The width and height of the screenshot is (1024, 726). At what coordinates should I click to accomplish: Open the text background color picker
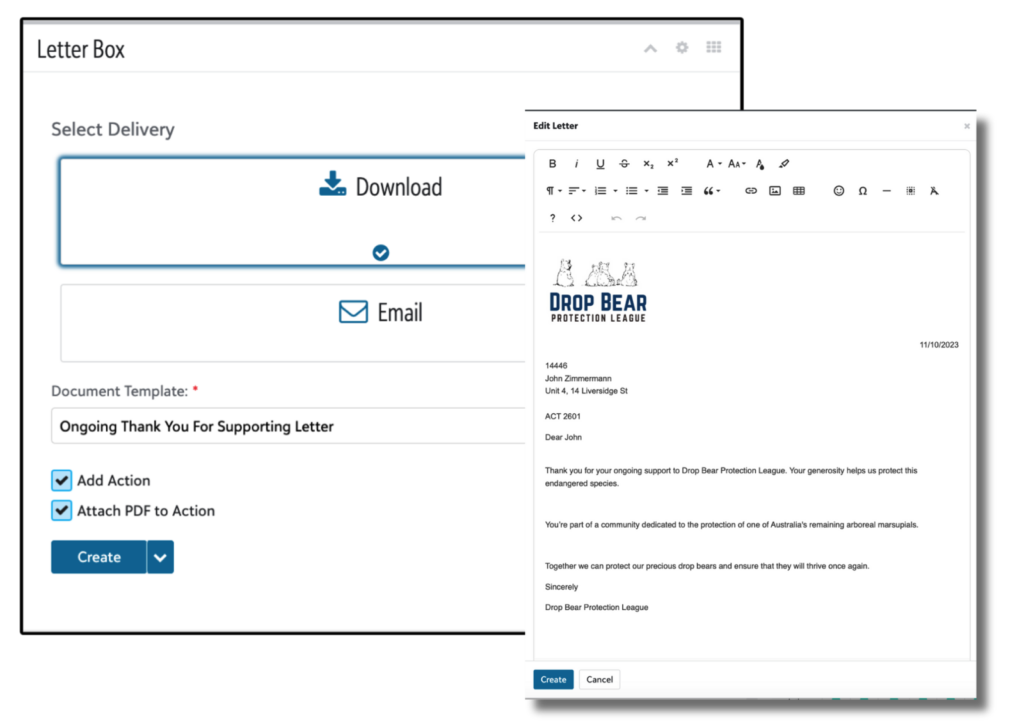[760, 164]
